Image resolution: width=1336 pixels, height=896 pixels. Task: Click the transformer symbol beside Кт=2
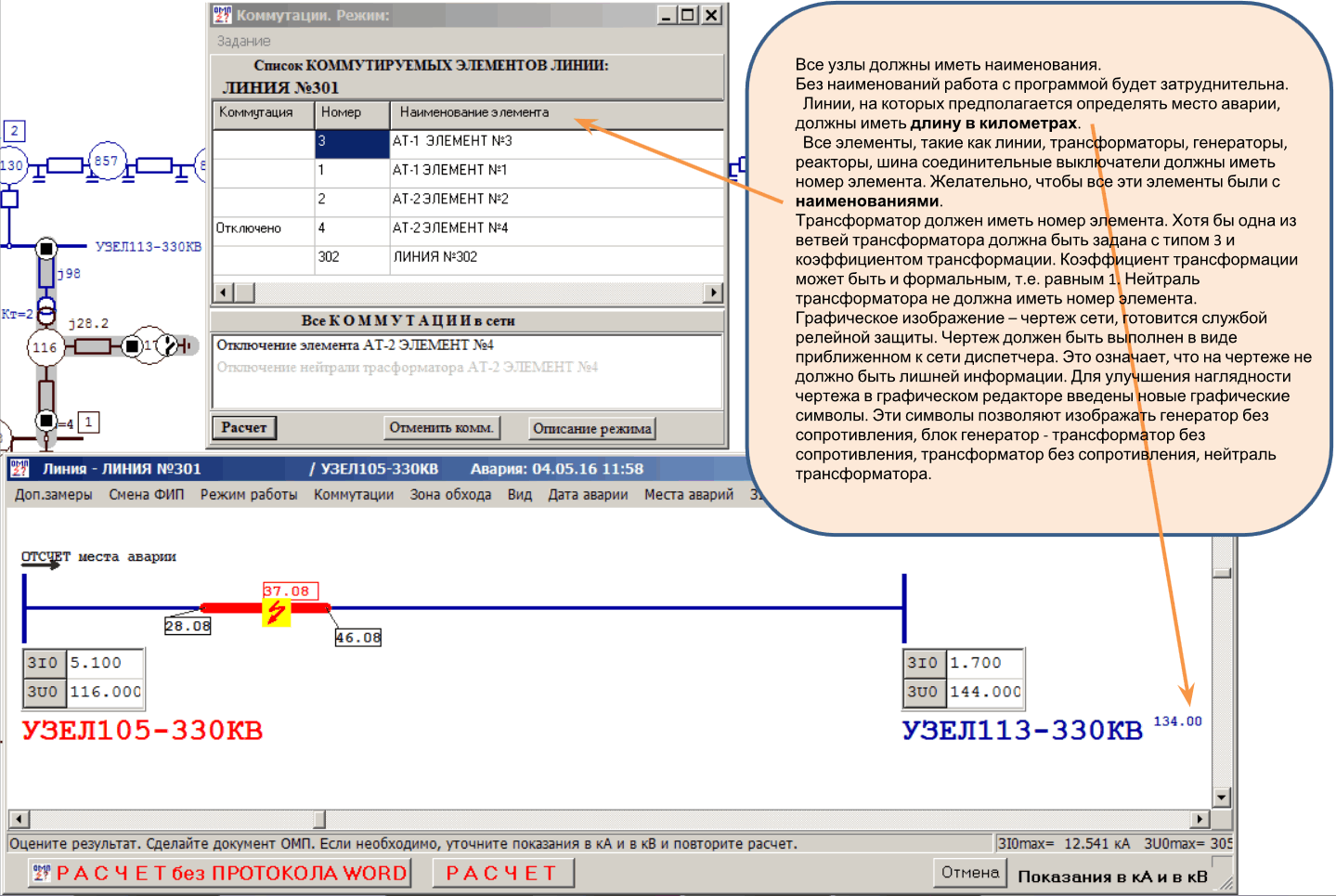pos(46,310)
